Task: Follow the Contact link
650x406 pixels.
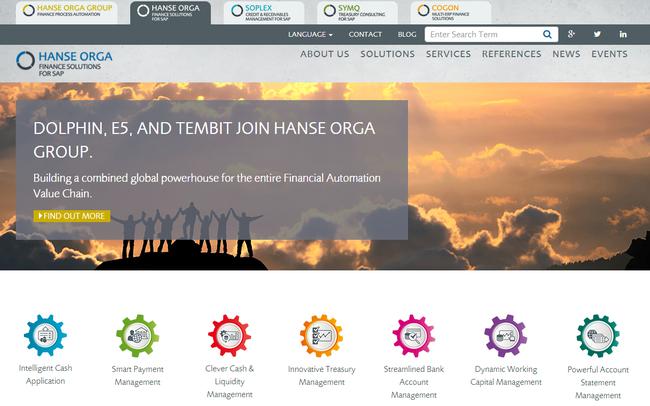Action: click(365, 34)
